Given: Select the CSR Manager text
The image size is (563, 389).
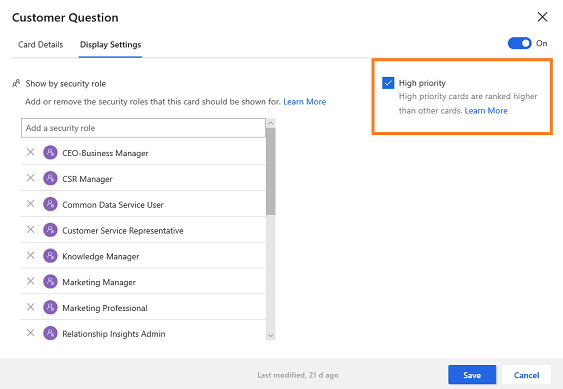Looking at the screenshot, I should click(87, 179).
